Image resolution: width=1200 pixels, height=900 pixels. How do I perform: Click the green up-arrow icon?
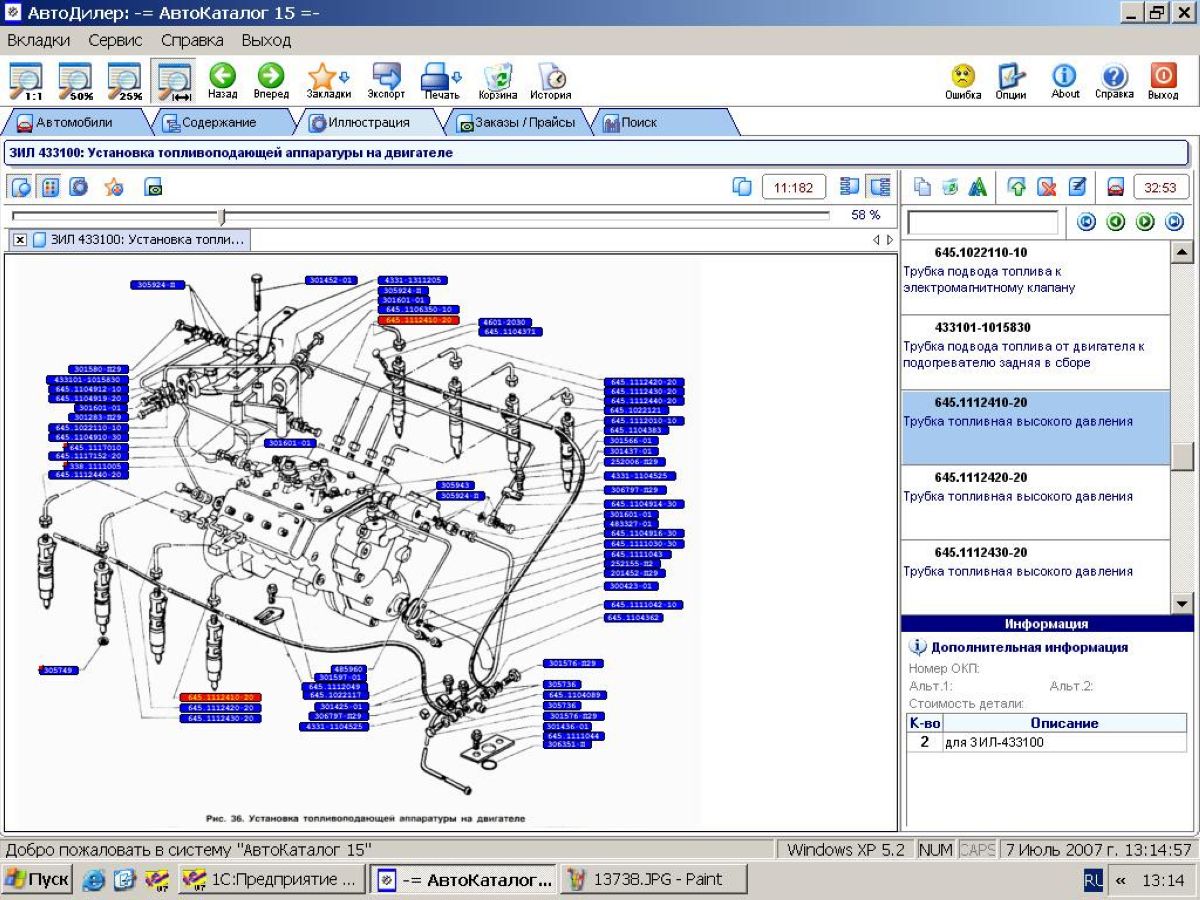1018,187
